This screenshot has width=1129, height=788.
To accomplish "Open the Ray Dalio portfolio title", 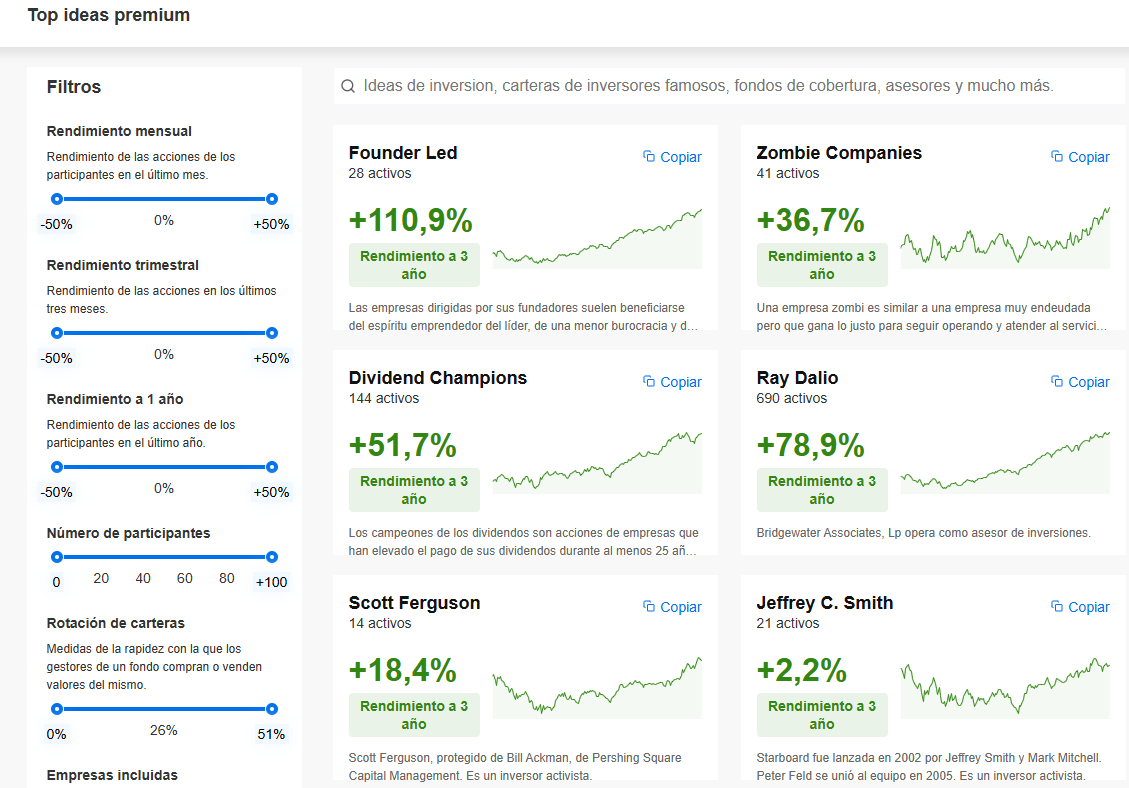I will [797, 378].
